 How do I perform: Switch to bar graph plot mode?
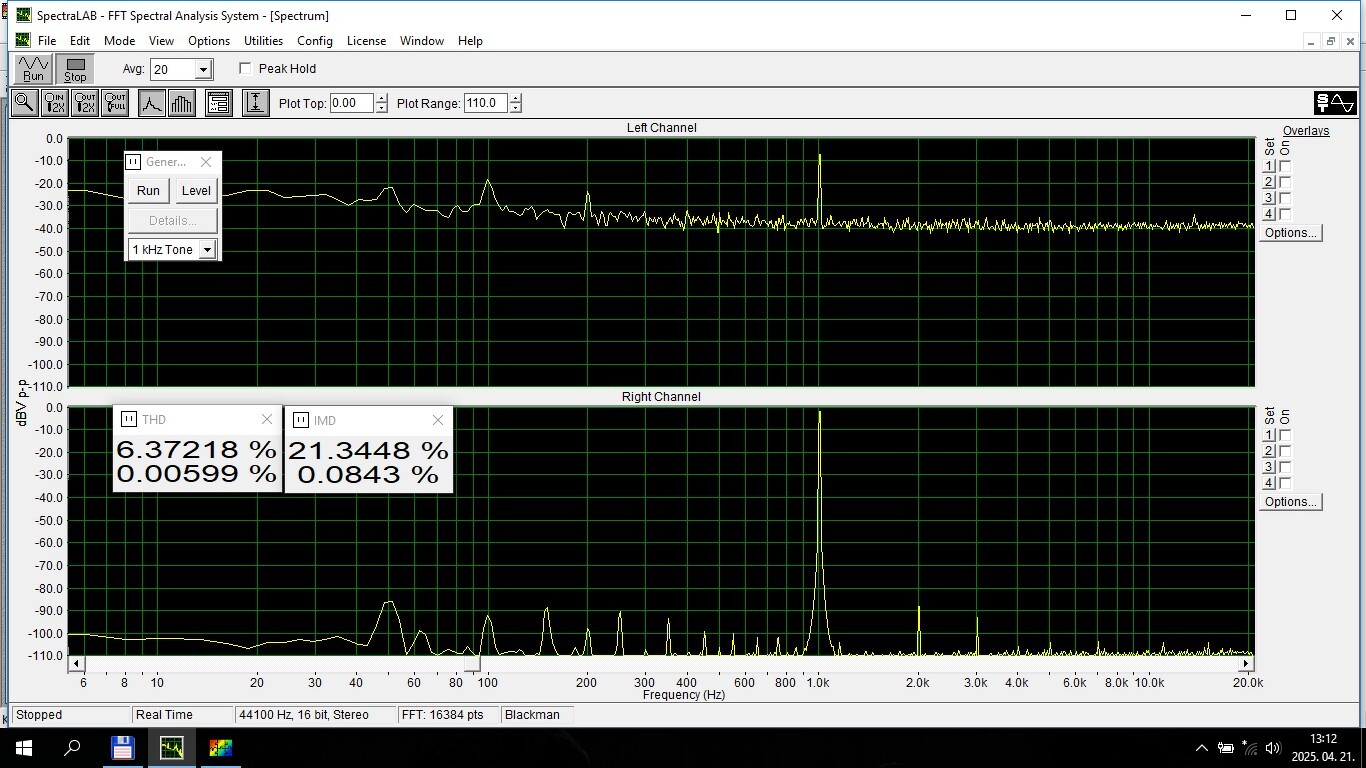pyautogui.click(x=182, y=102)
